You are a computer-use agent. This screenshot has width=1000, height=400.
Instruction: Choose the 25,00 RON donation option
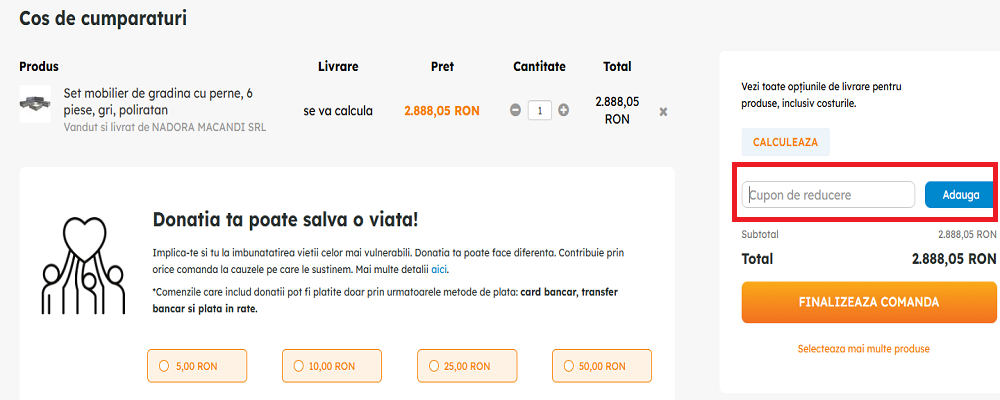(x=466, y=366)
